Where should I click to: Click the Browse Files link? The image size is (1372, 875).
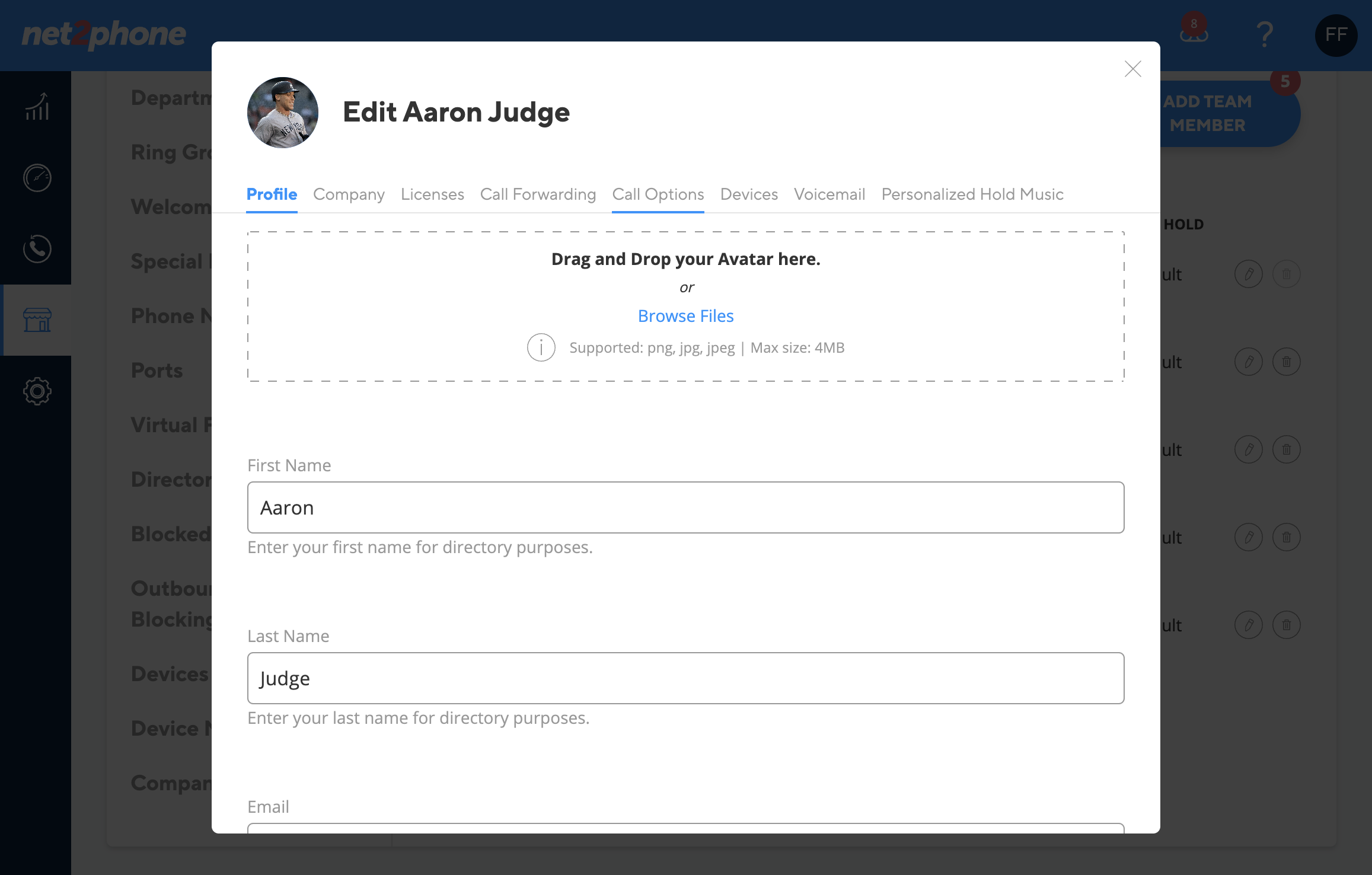click(x=685, y=316)
